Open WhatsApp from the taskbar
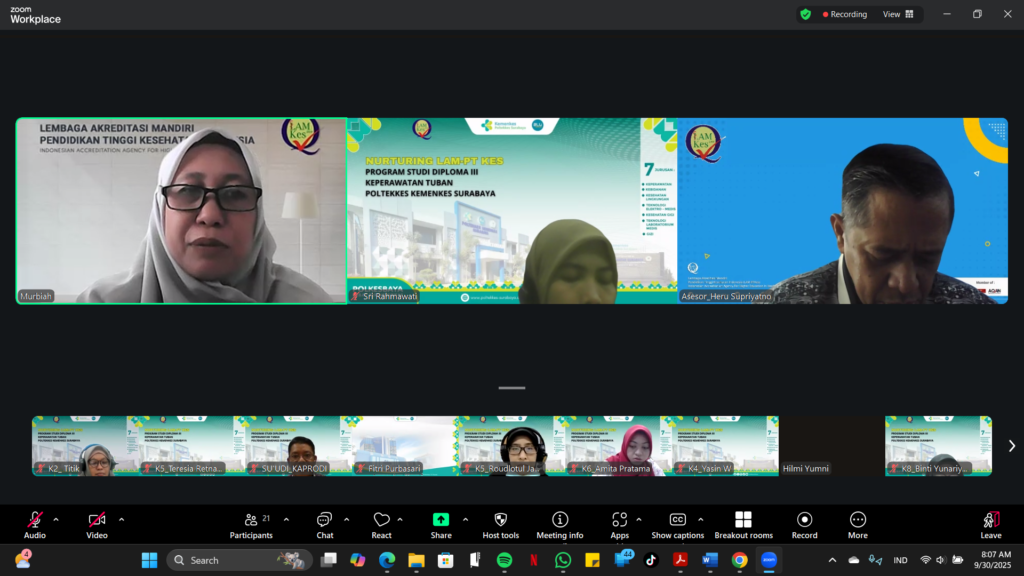Viewport: 1024px width, 576px height. click(x=563, y=560)
